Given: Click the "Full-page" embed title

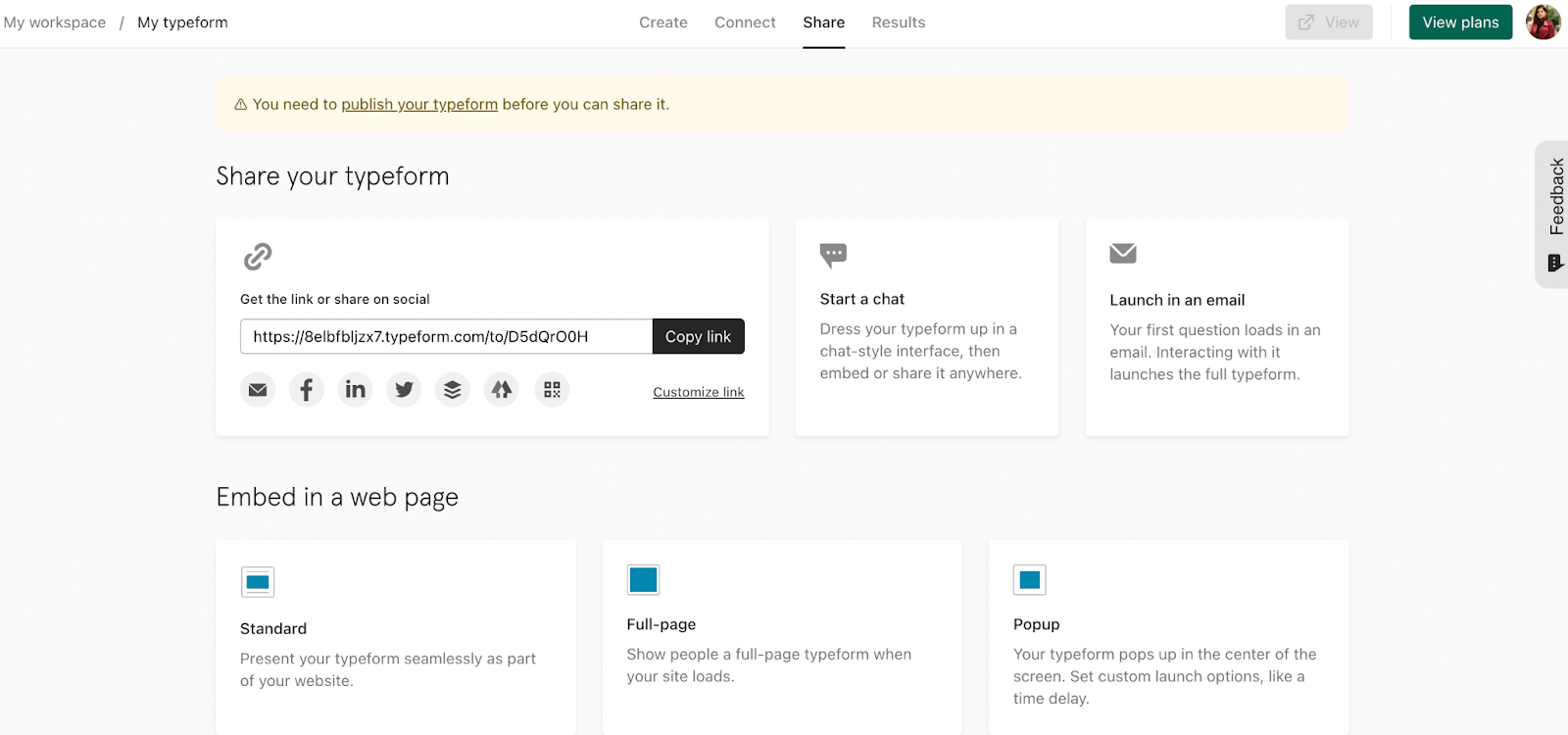Looking at the screenshot, I should coord(661,624).
